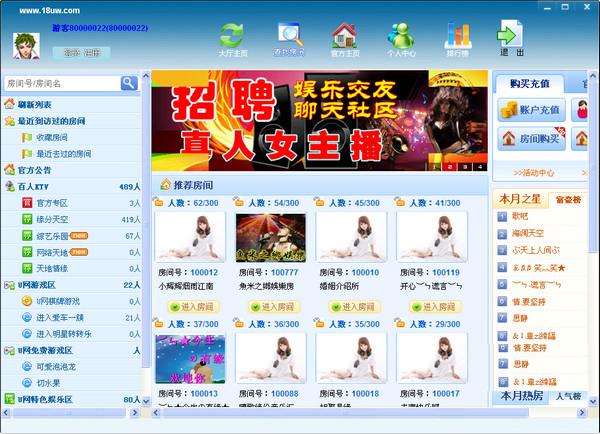Click the user avatar picture
The image size is (600, 434).
pyautogui.click(x=26, y=46)
